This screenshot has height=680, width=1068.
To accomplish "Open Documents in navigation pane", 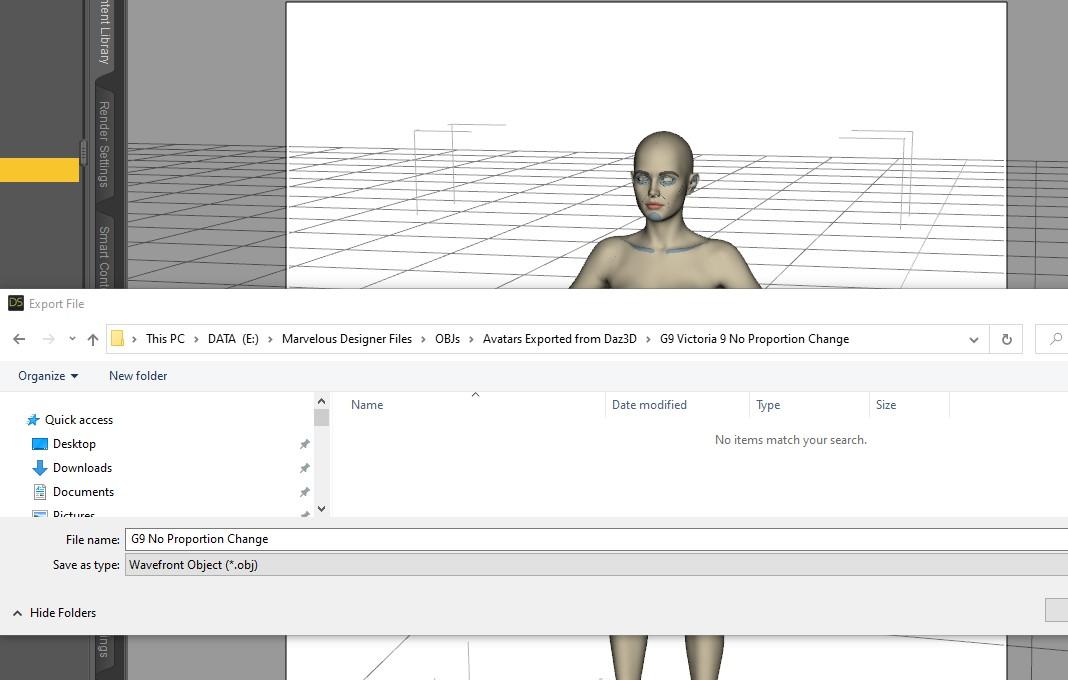I will 83,491.
